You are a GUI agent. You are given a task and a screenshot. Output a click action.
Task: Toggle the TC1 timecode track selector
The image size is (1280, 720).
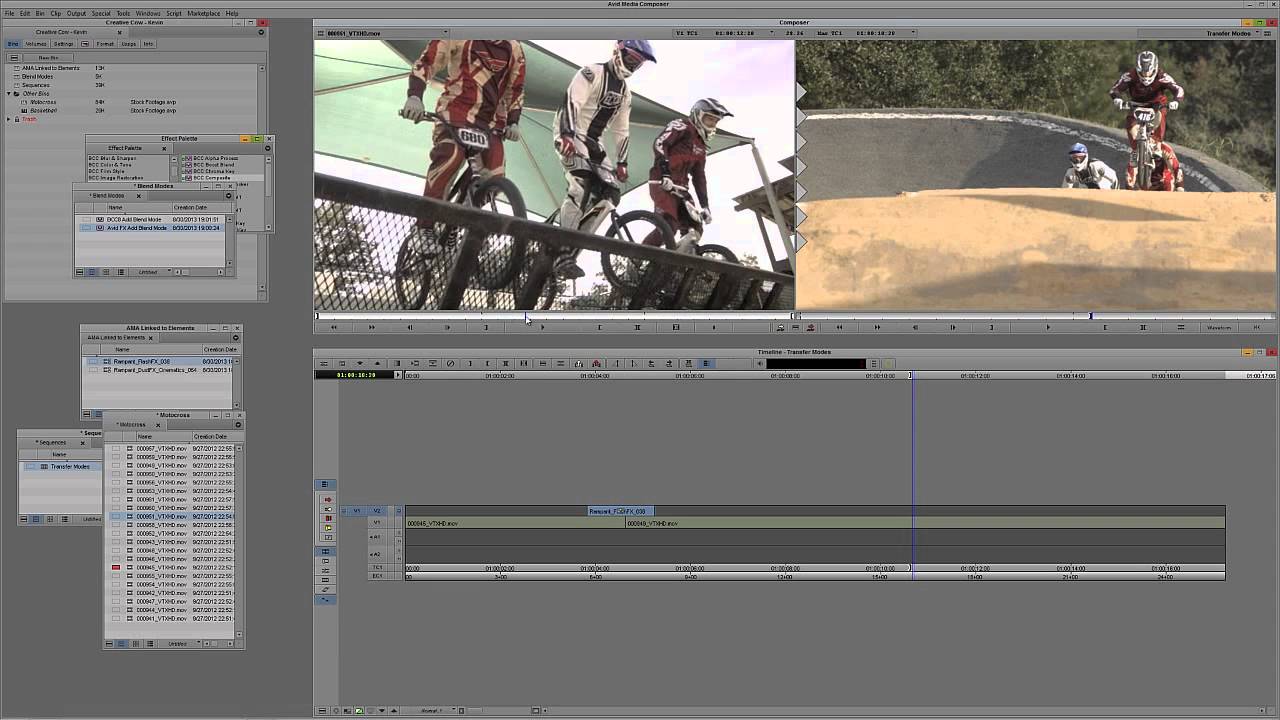(377, 568)
